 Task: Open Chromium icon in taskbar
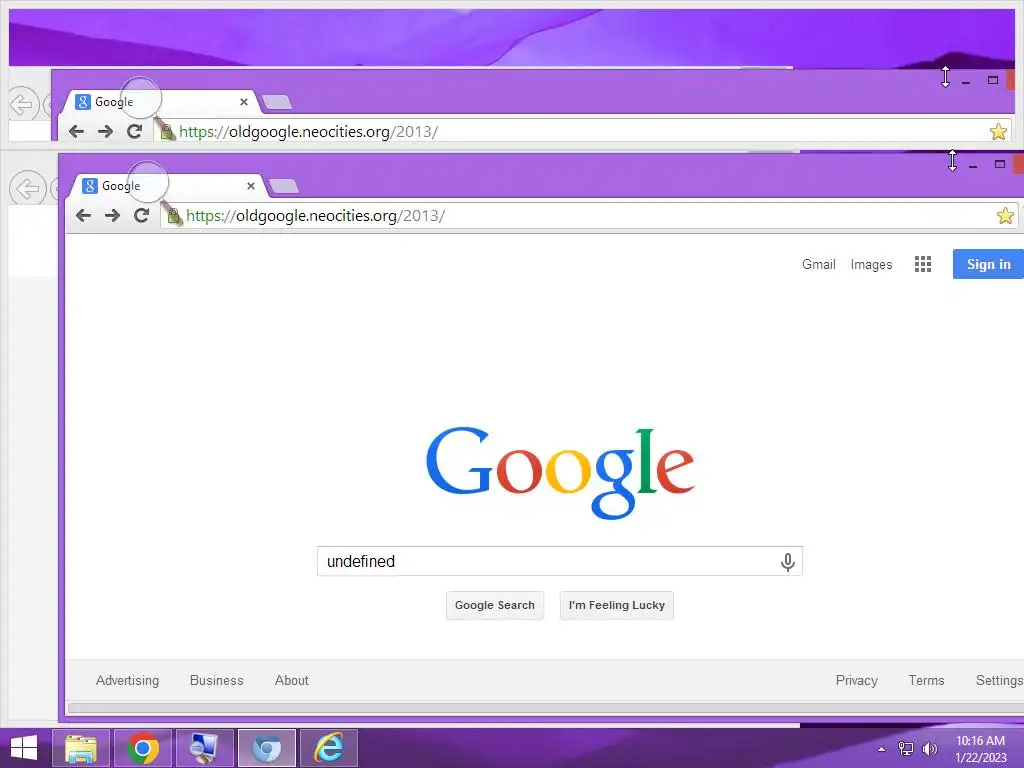[x=267, y=748]
